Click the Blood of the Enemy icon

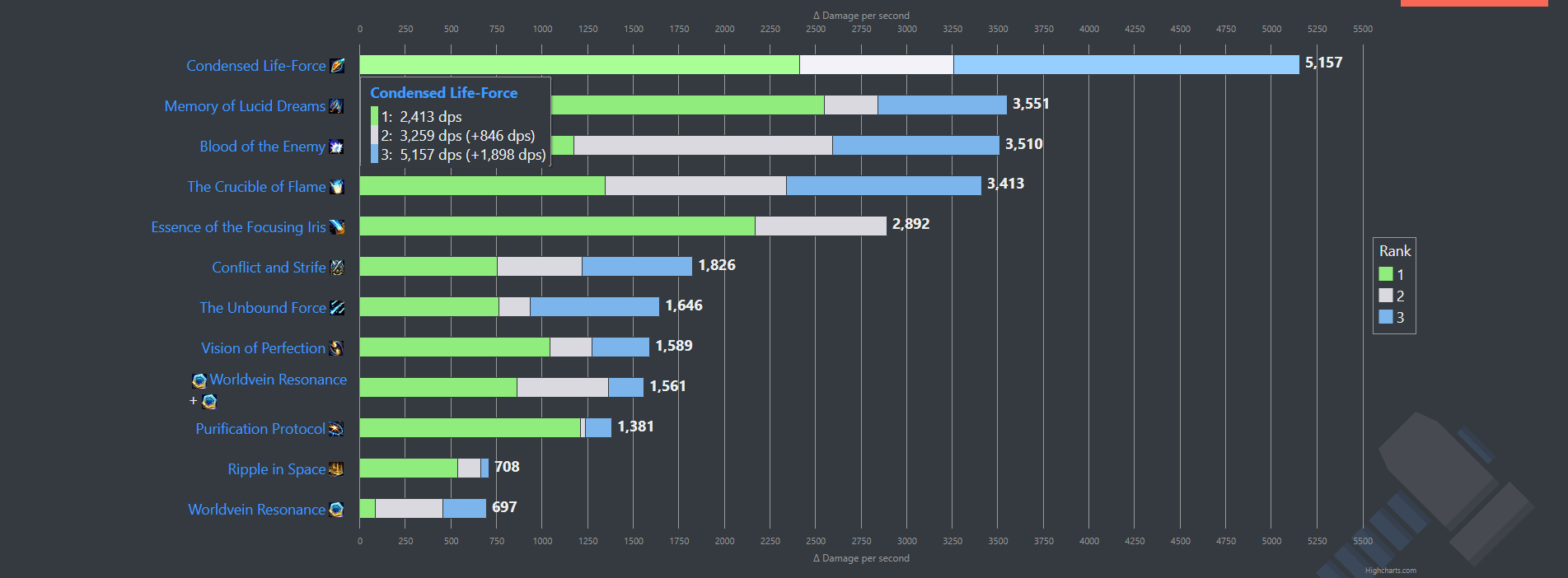(336, 147)
